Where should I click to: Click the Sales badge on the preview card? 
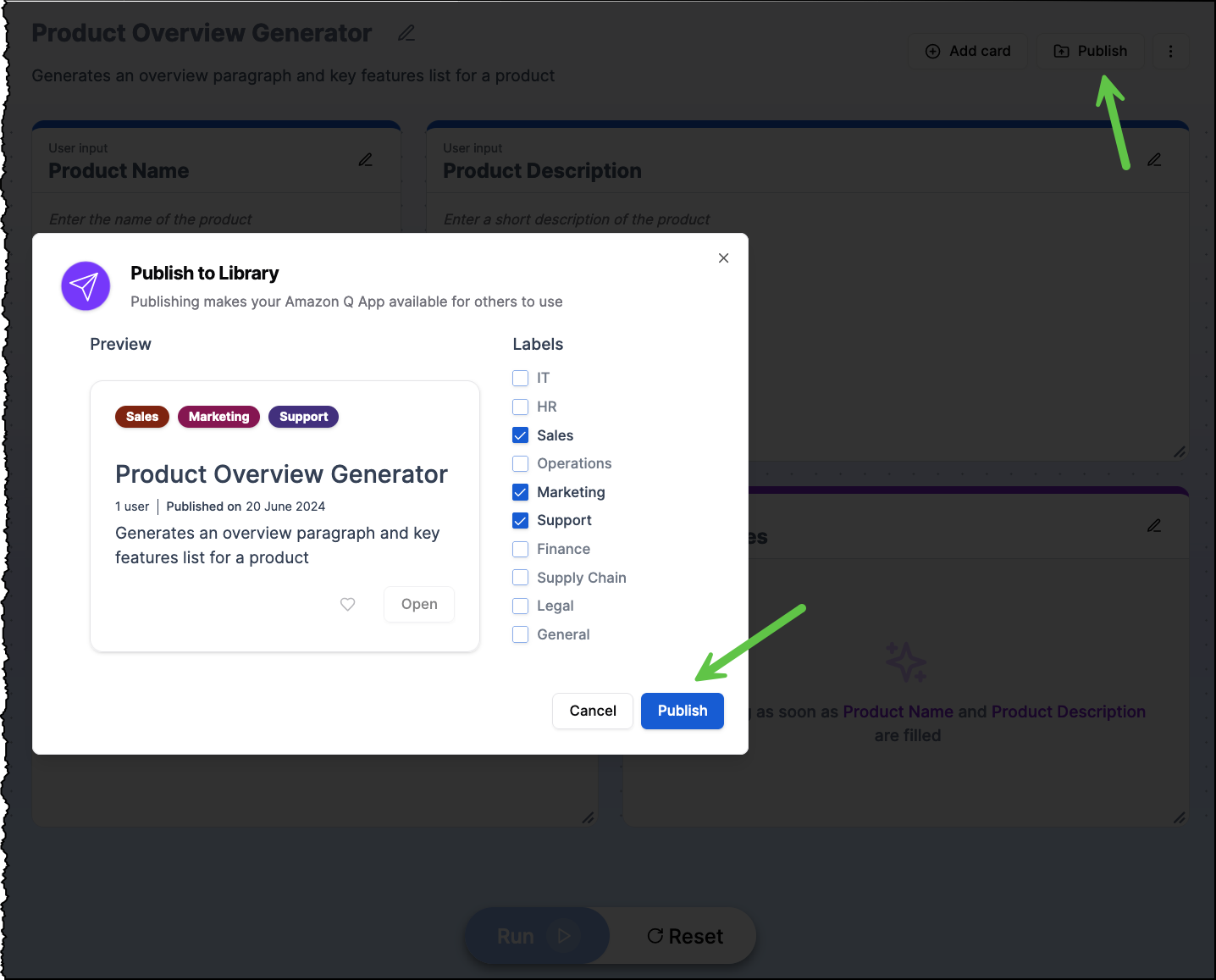[141, 416]
